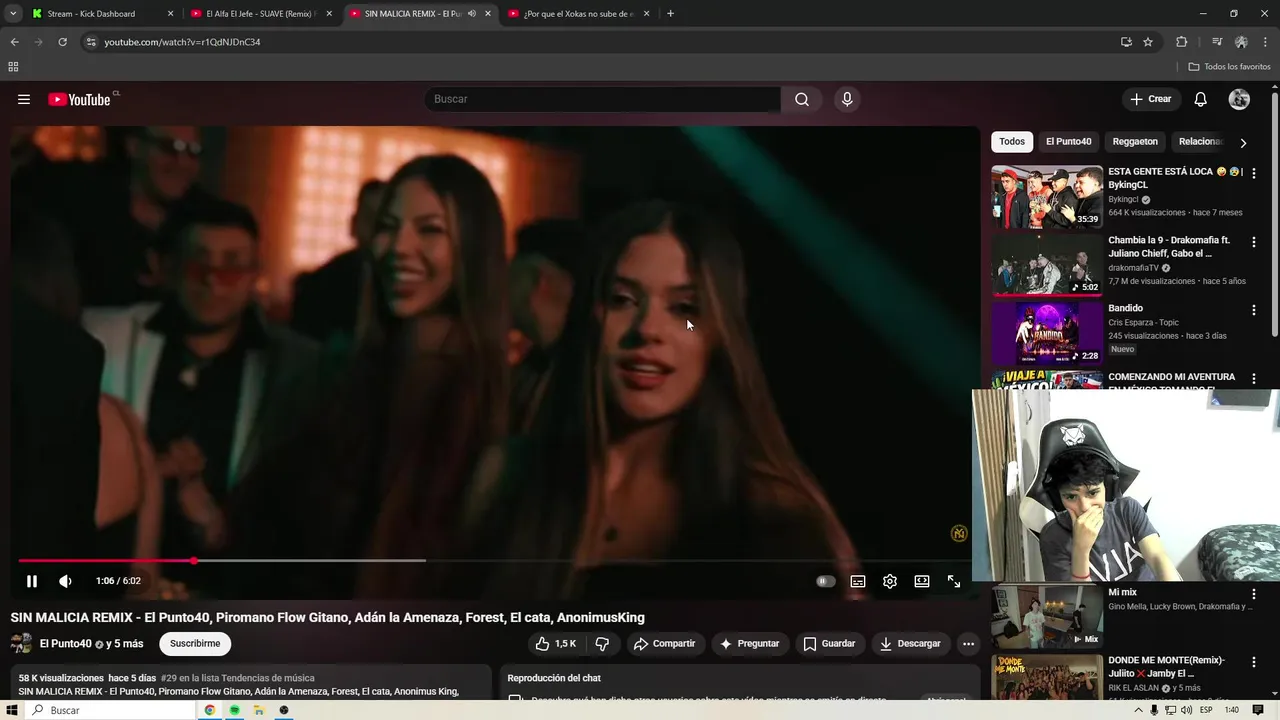Open the YouTube account avatar menu
This screenshot has width=1280, height=720.
click(x=1239, y=99)
